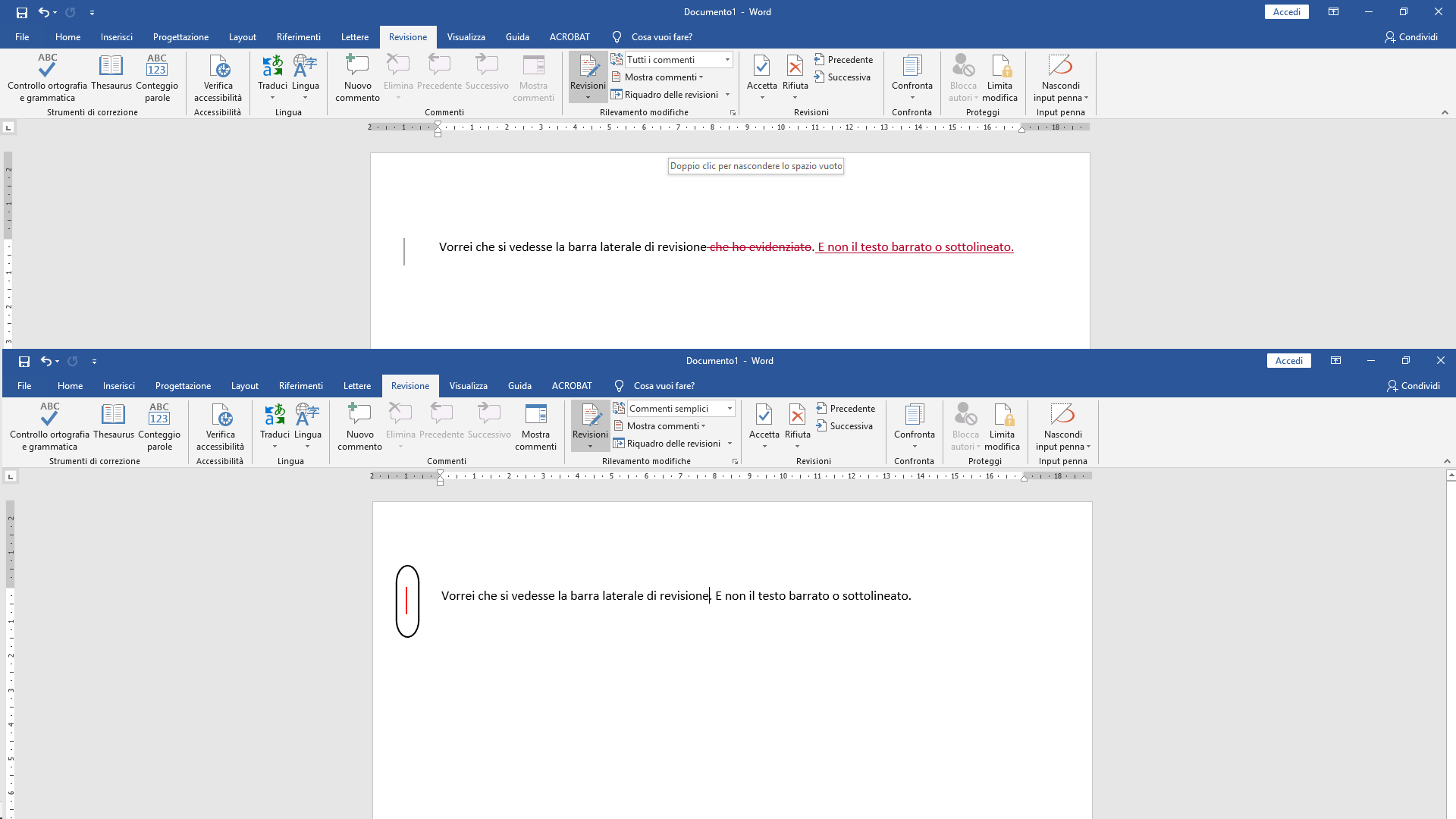Switch to the Home tab in upper window
The width and height of the screenshot is (1456, 819).
(67, 37)
